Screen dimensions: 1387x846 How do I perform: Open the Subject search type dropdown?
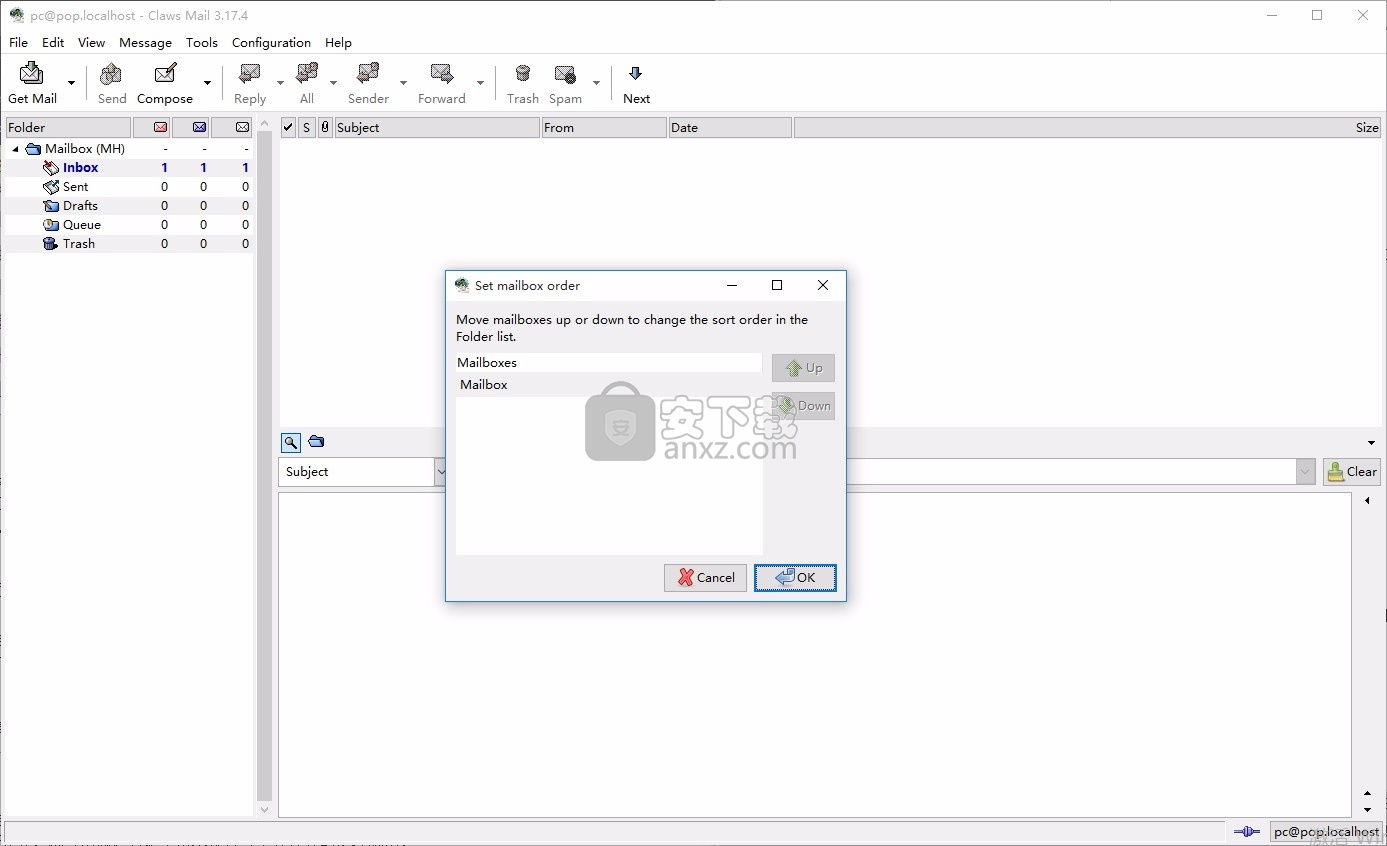click(x=364, y=472)
